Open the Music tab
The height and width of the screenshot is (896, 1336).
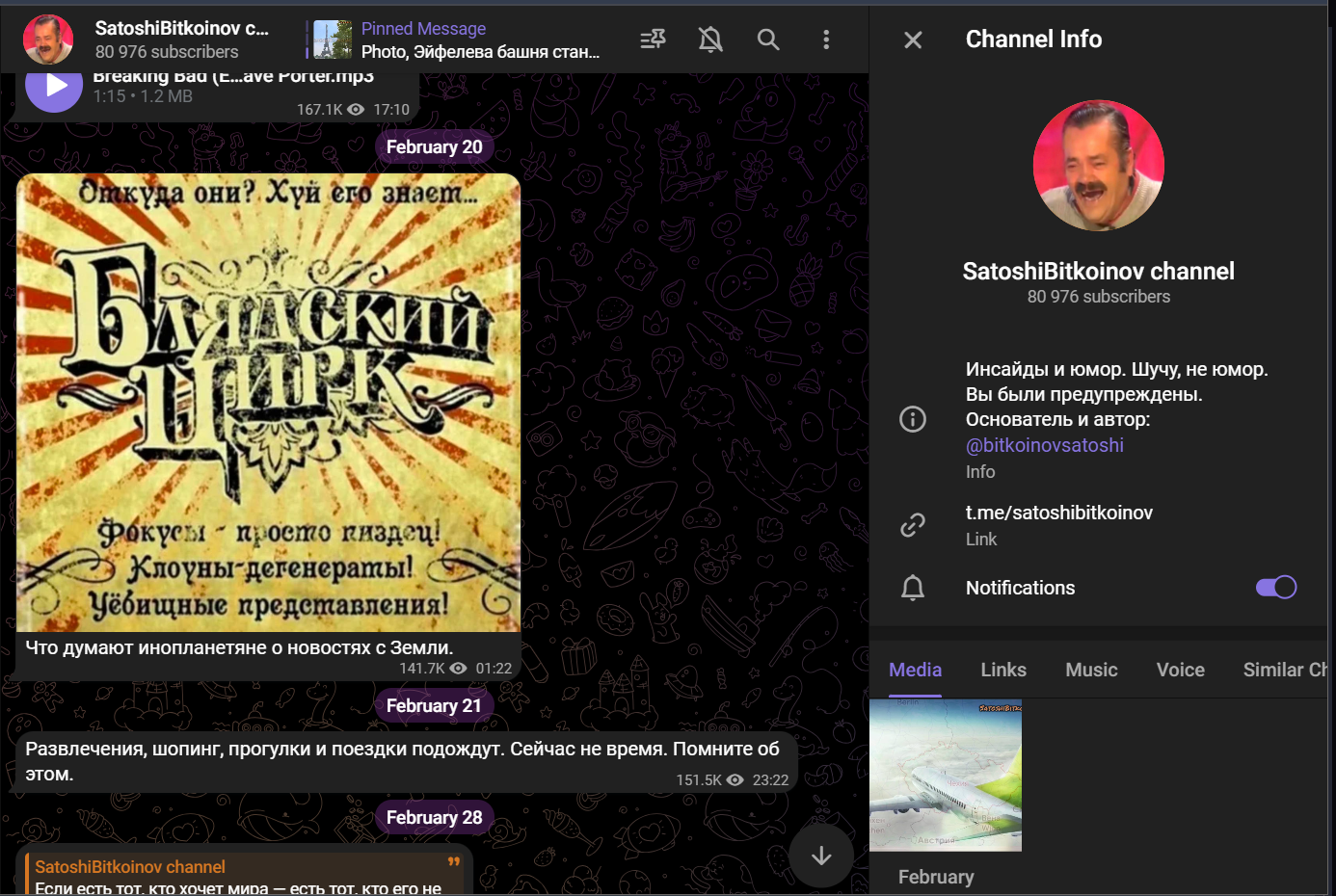pyautogui.click(x=1091, y=670)
